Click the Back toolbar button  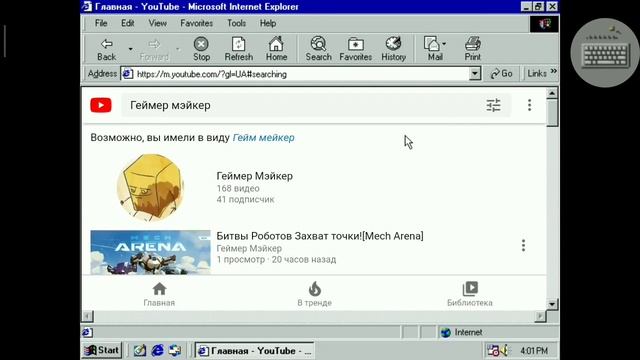point(107,49)
